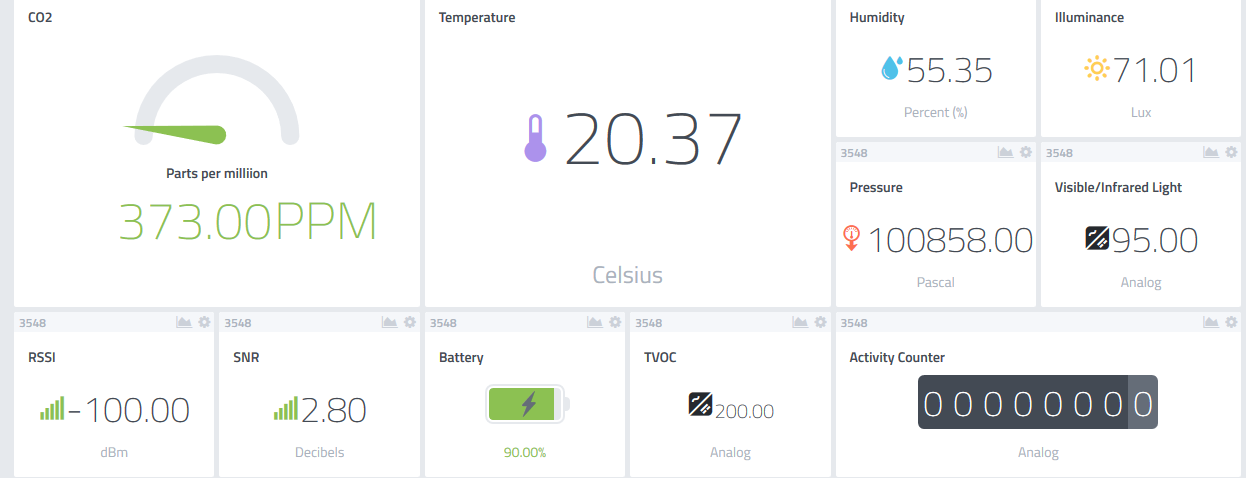View Activity Counter chart icon
This screenshot has width=1246, height=478.
(x=1210, y=322)
